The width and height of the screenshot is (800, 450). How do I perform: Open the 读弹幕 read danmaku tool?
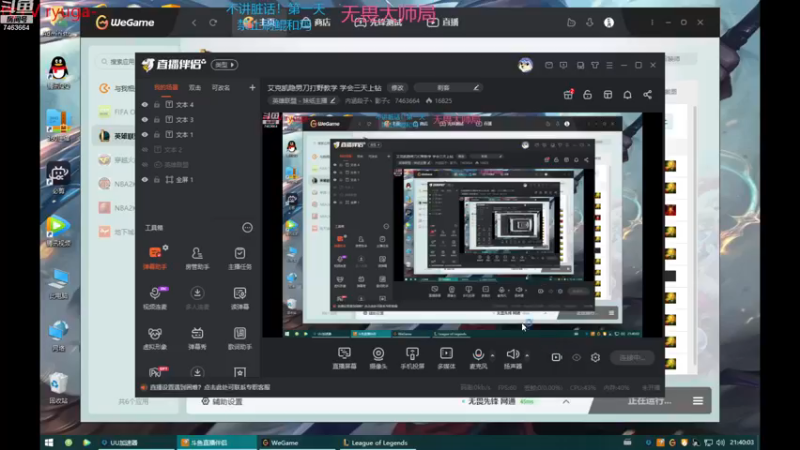coord(240,298)
